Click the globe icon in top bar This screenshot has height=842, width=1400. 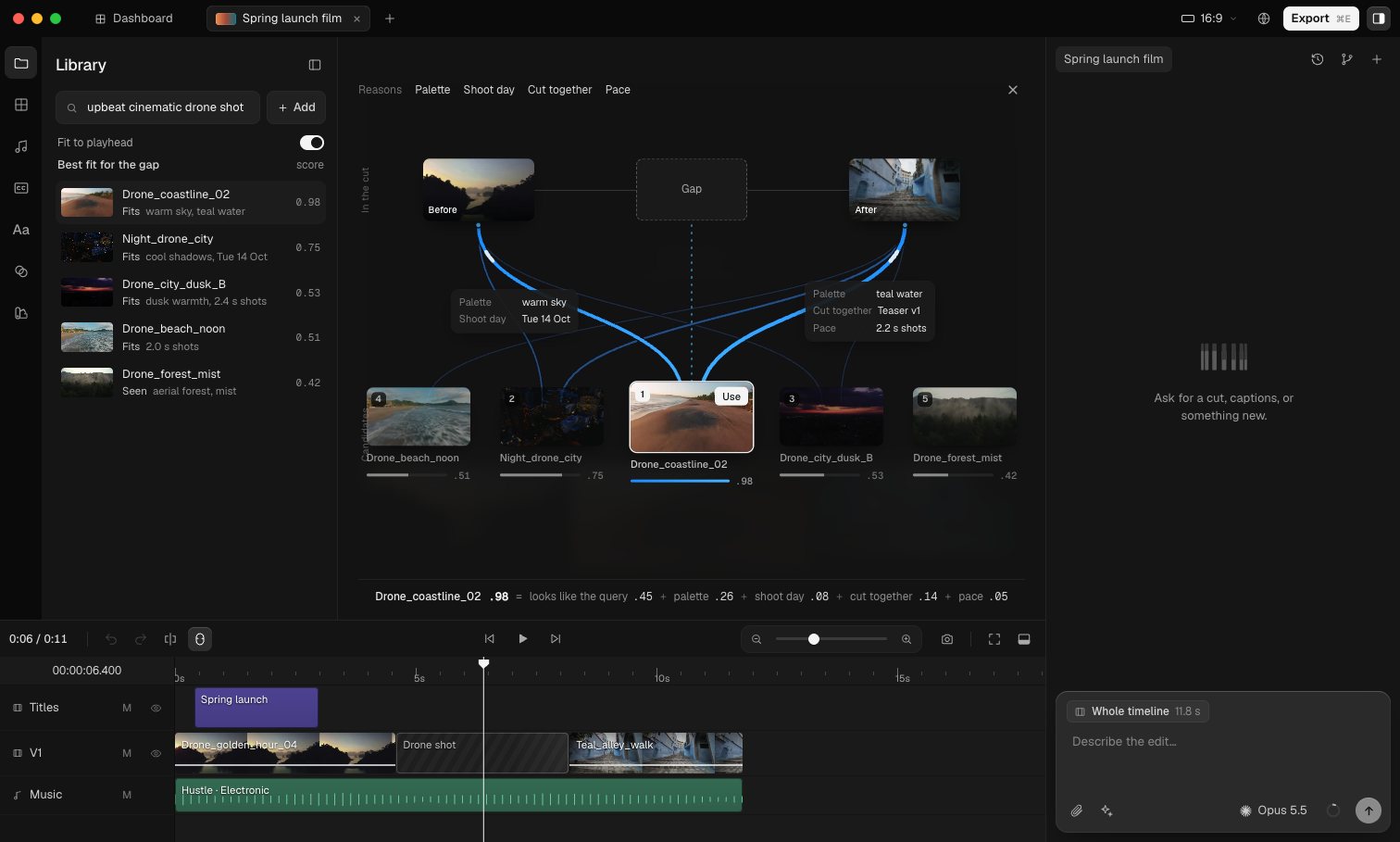point(1264,19)
